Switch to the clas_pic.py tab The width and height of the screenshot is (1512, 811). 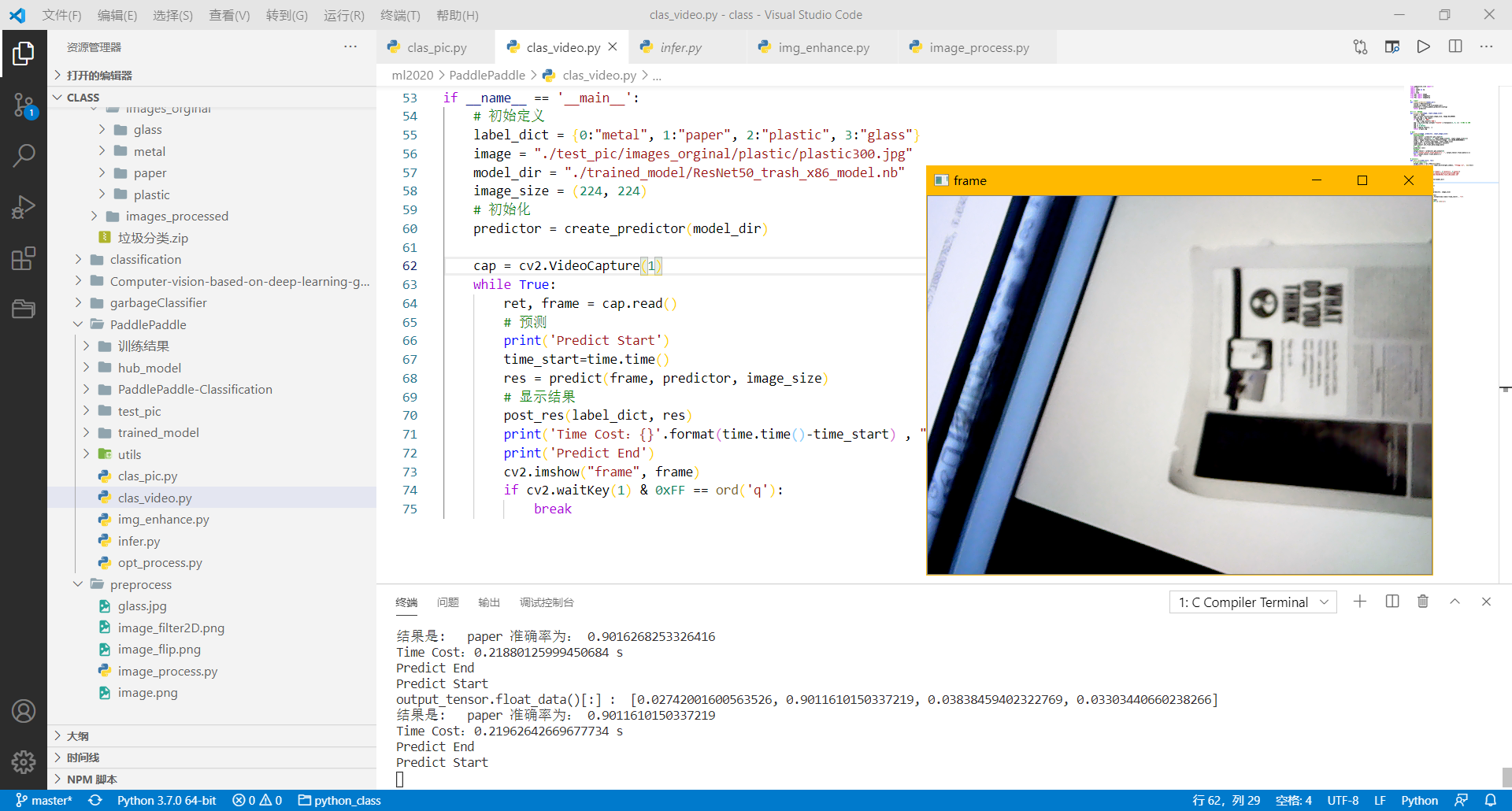436,47
